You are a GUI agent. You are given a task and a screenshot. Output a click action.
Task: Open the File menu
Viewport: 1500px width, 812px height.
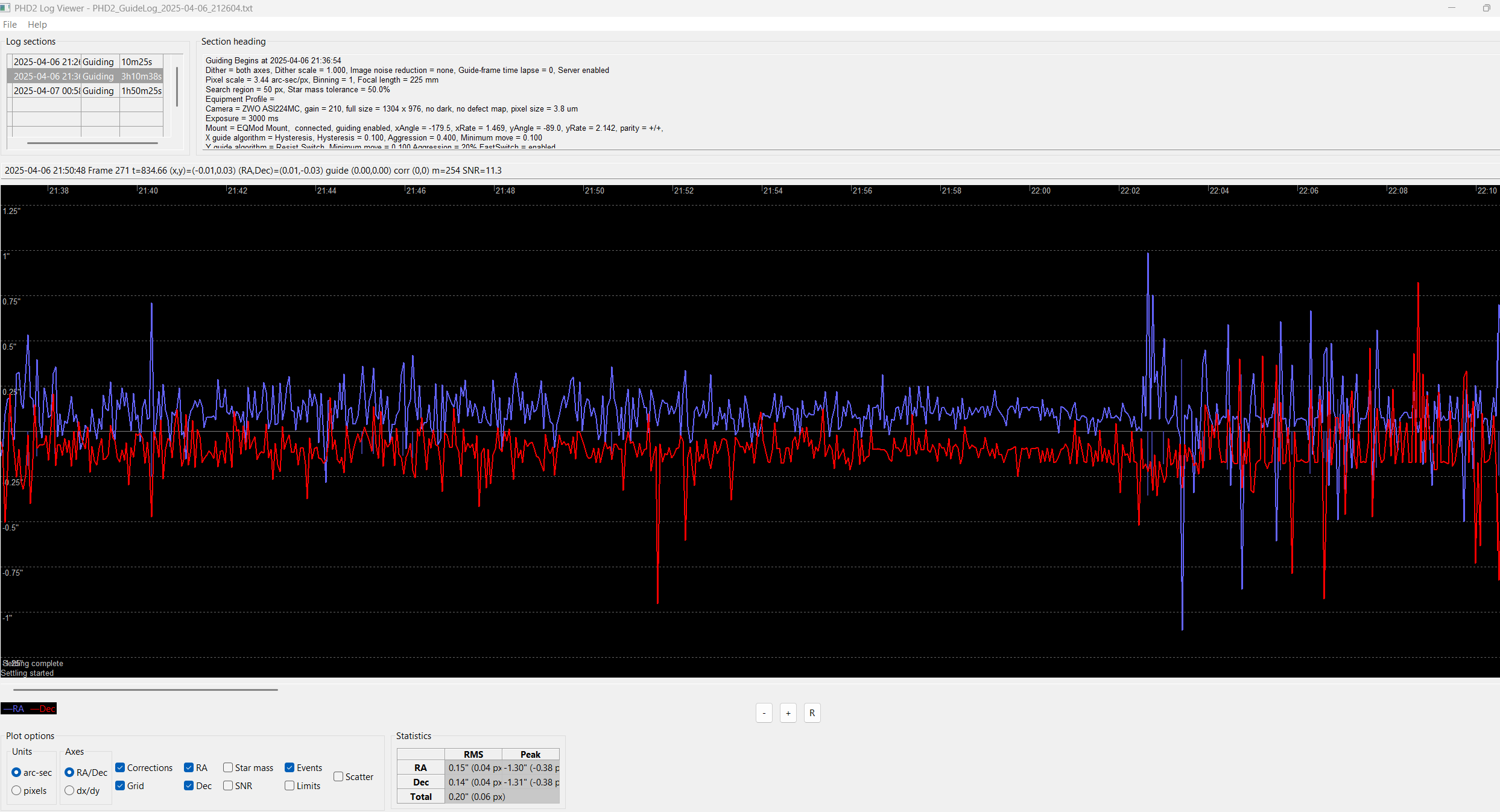point(10,25)
